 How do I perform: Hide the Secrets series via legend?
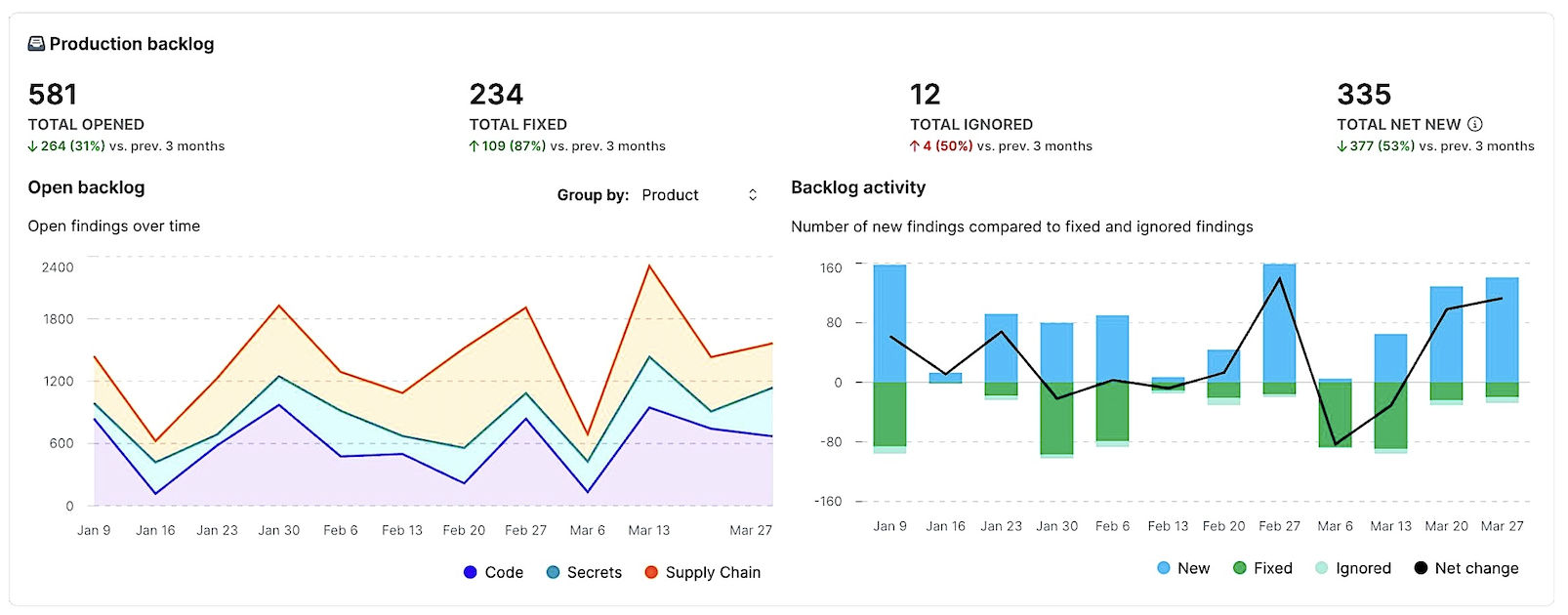click(584, 572)
